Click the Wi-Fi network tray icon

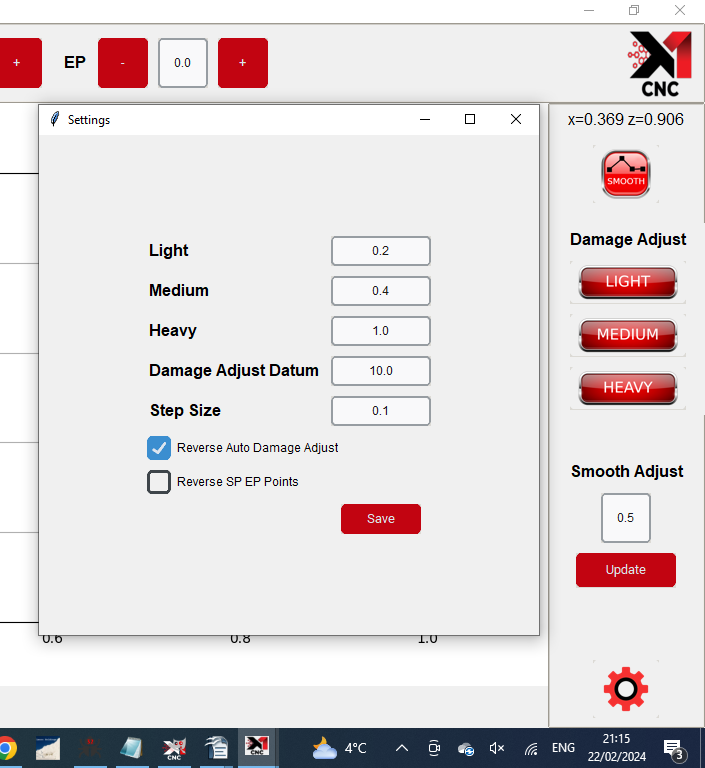(x=531, y=748)
